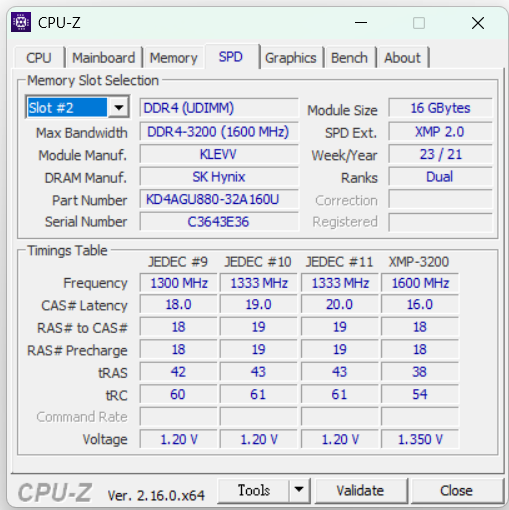Switch to the Mainboard tab
The image size is (509, 510).
pyautogui.click(x=104, y=58)
